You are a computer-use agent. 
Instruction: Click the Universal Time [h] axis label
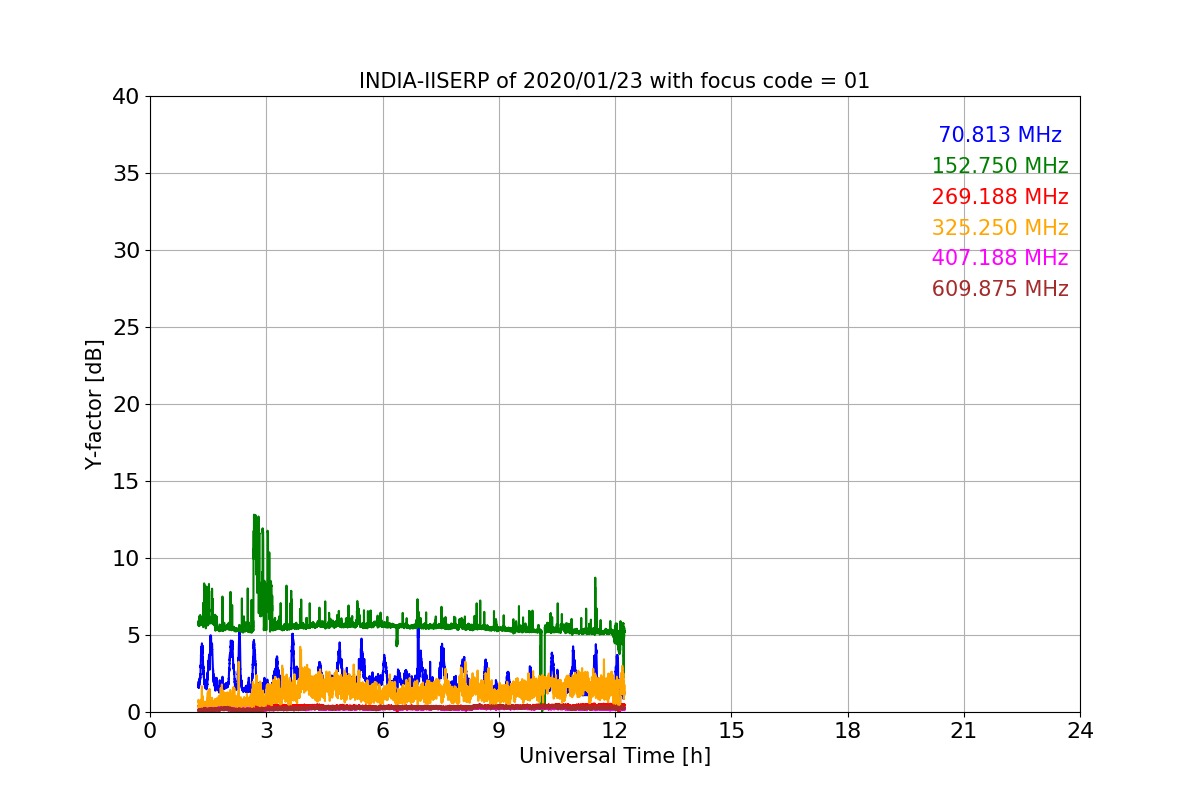[614, 756]
